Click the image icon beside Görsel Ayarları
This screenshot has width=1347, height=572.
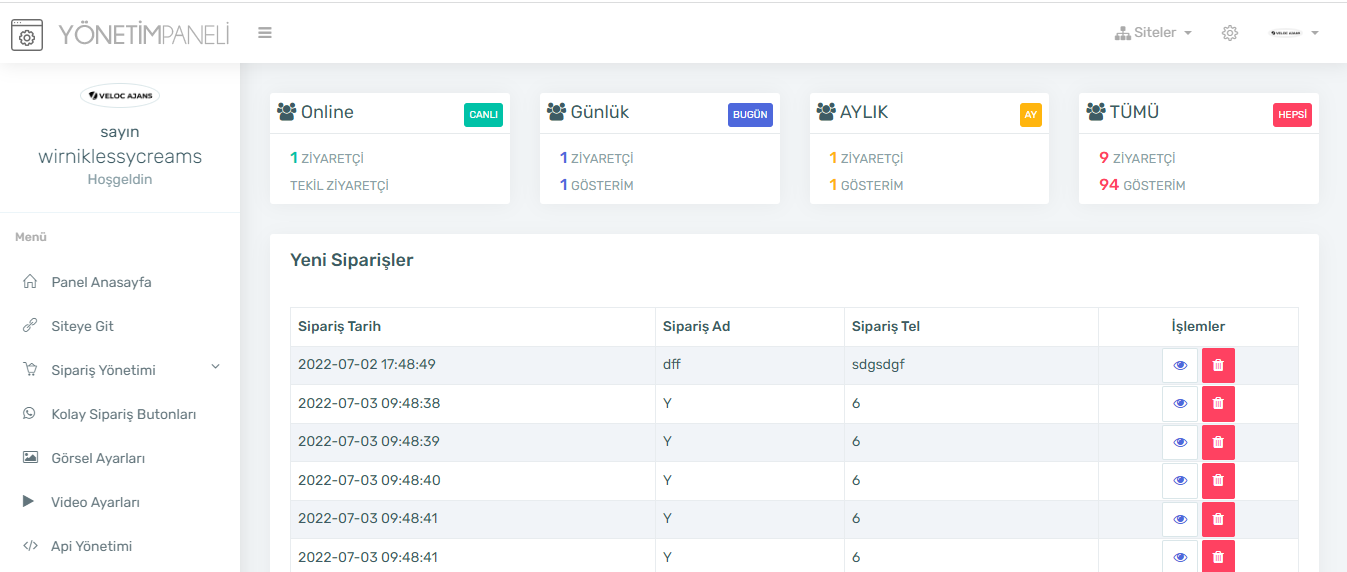click(x=30, y=457)
